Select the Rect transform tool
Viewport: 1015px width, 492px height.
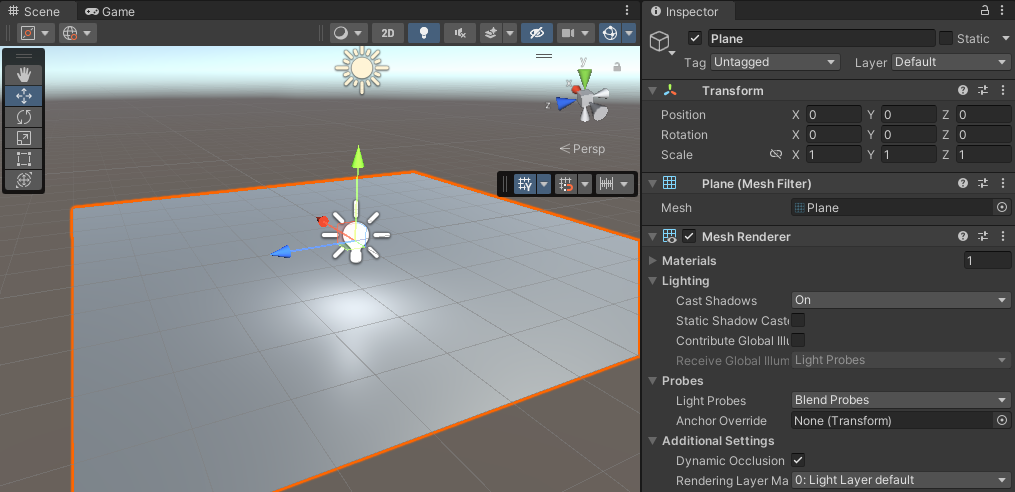tap(24, 159)
